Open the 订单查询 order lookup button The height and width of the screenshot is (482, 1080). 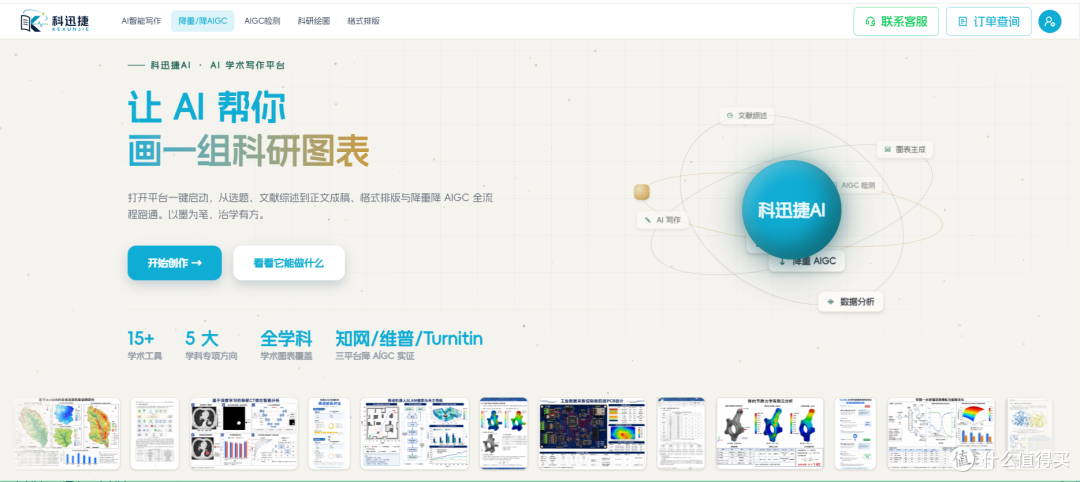[x=988, y=21]
